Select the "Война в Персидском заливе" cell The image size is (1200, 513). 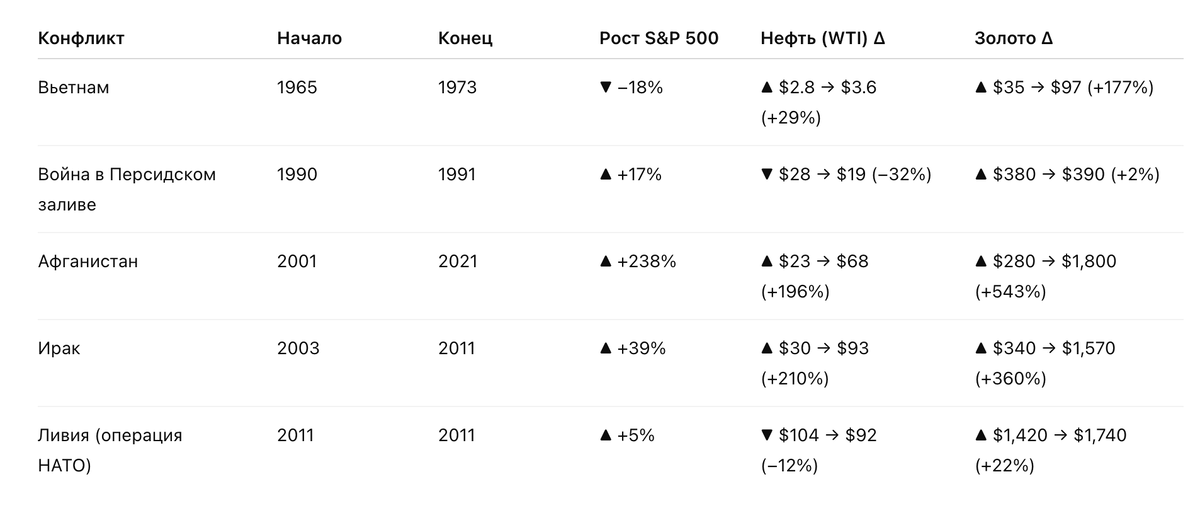point(126,188)
